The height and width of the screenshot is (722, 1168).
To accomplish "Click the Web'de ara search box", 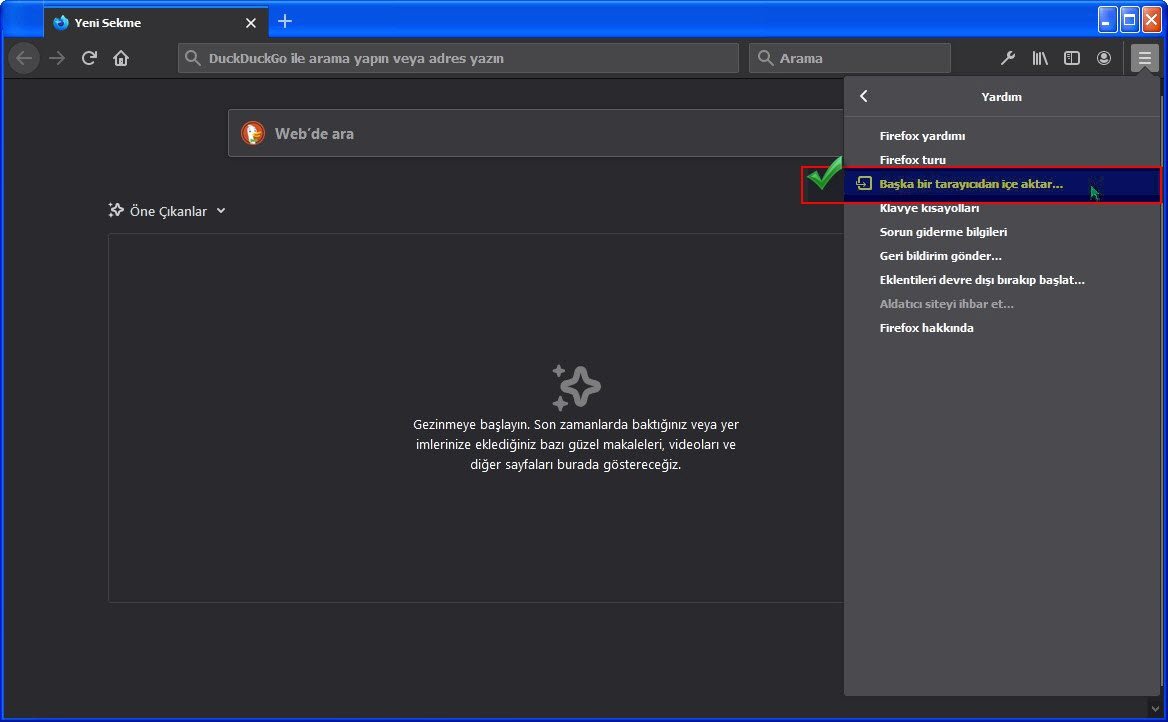I will [x=536, y=133].
